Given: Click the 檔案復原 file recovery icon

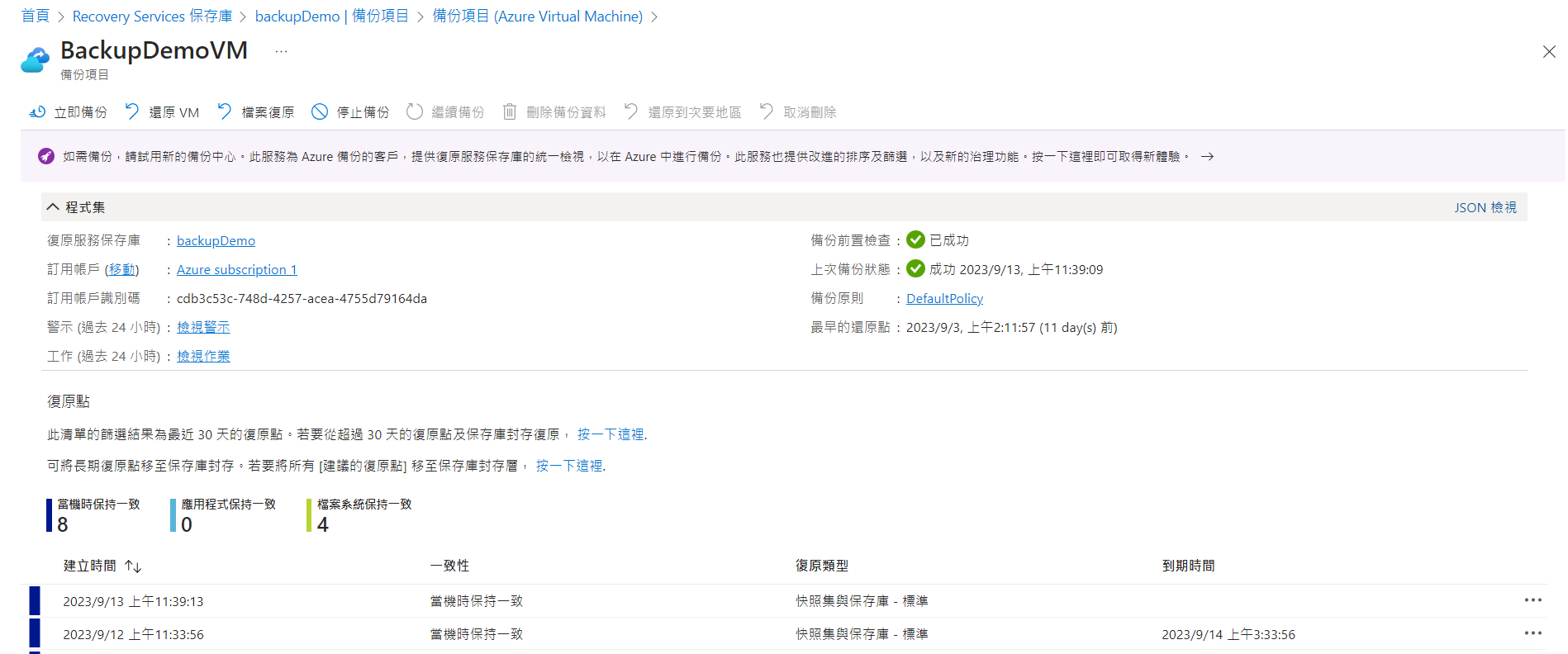Looking at the screenshot, I should coord(225,111).
